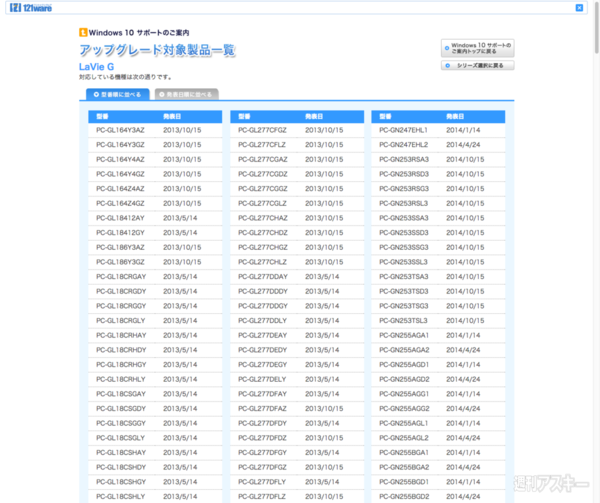Select model PC-GL164Y3AZ

click(120, 130)
